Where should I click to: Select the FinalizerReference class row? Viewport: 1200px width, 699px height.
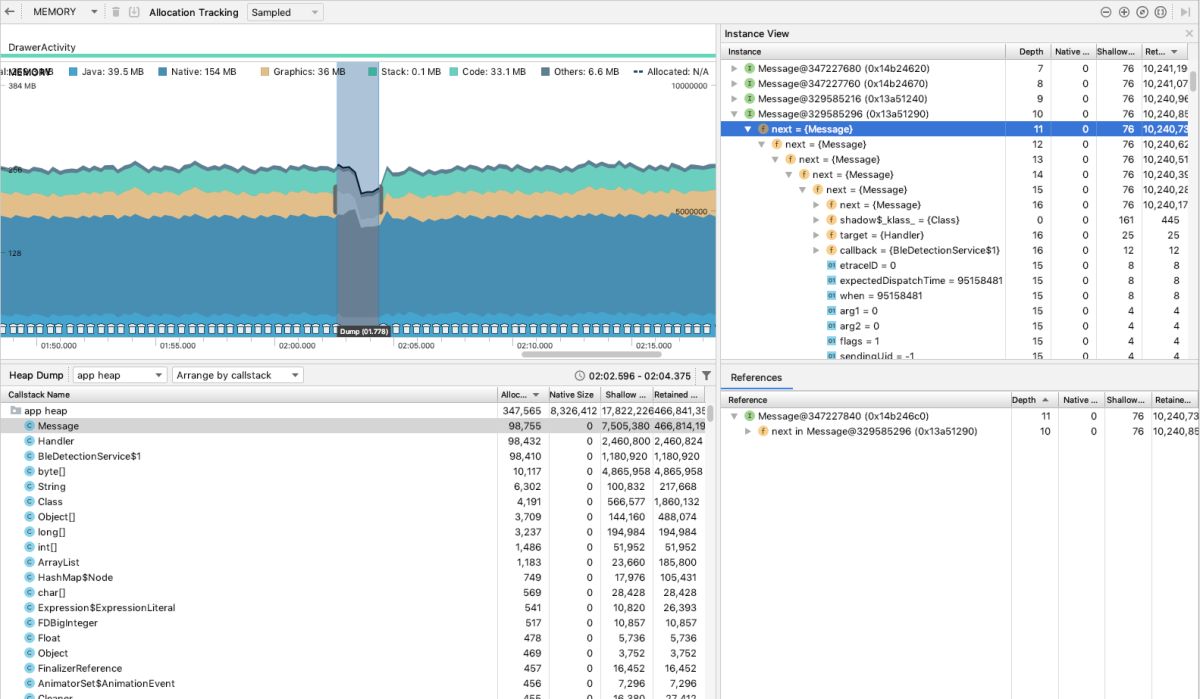(355, 668)
